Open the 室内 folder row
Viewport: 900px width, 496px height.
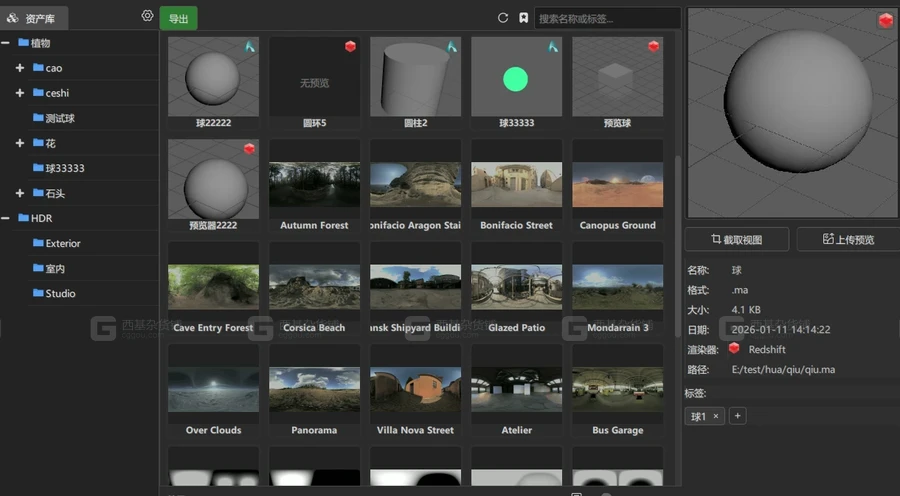[x=93, y=268]
